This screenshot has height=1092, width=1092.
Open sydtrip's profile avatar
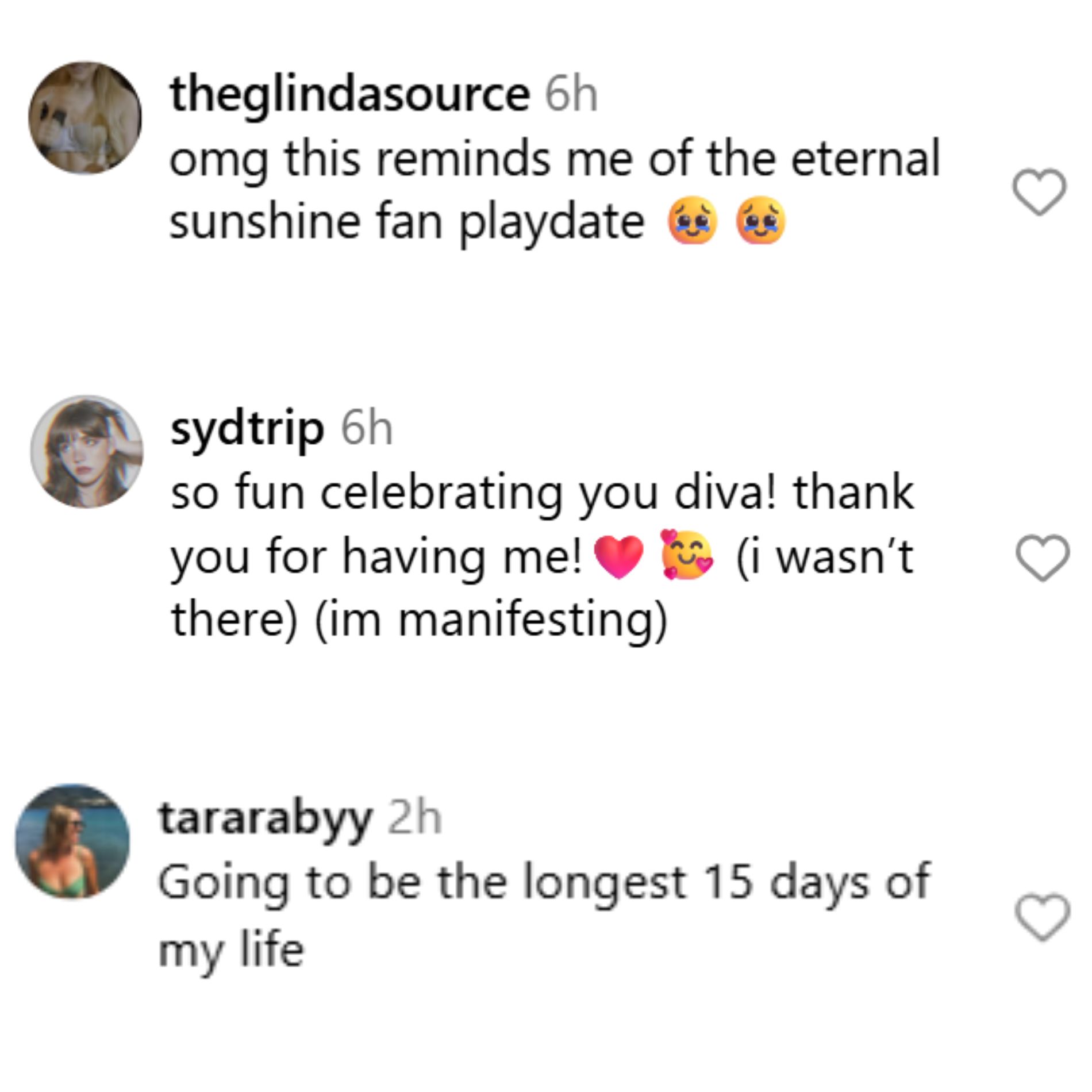87,452
